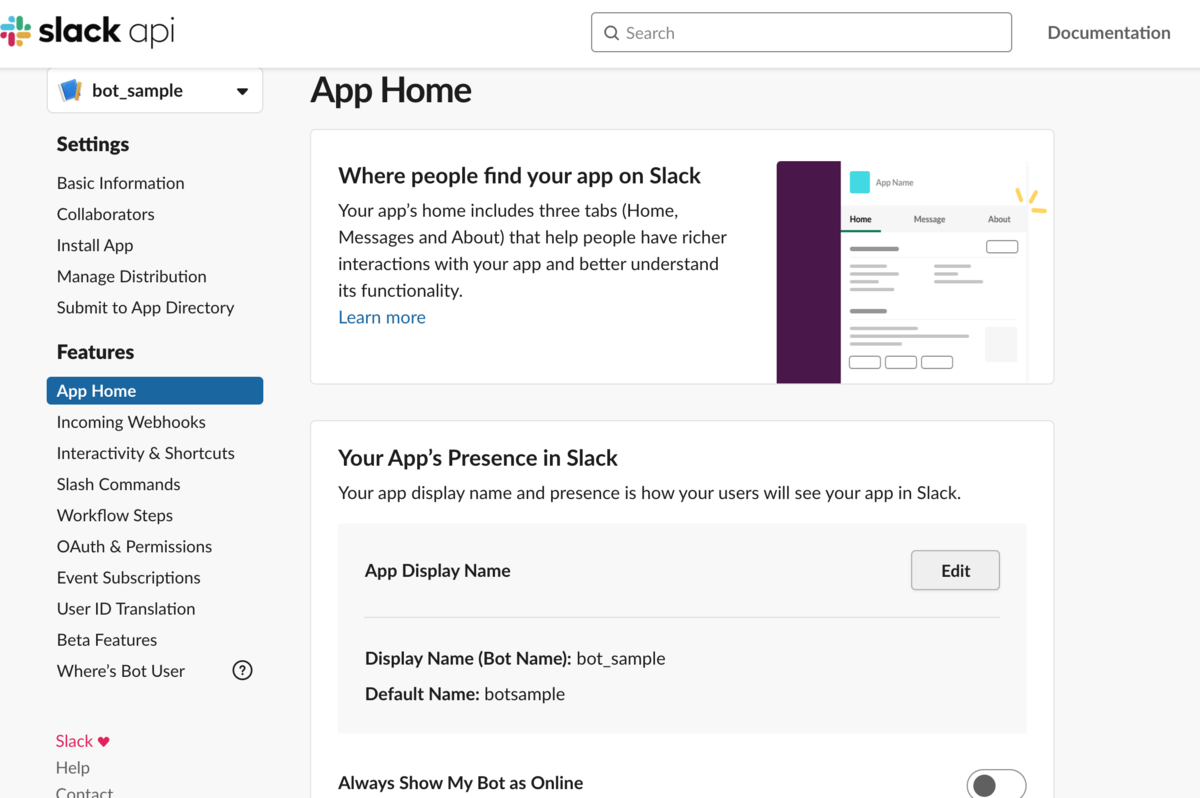Open User ID Translation

125,608
